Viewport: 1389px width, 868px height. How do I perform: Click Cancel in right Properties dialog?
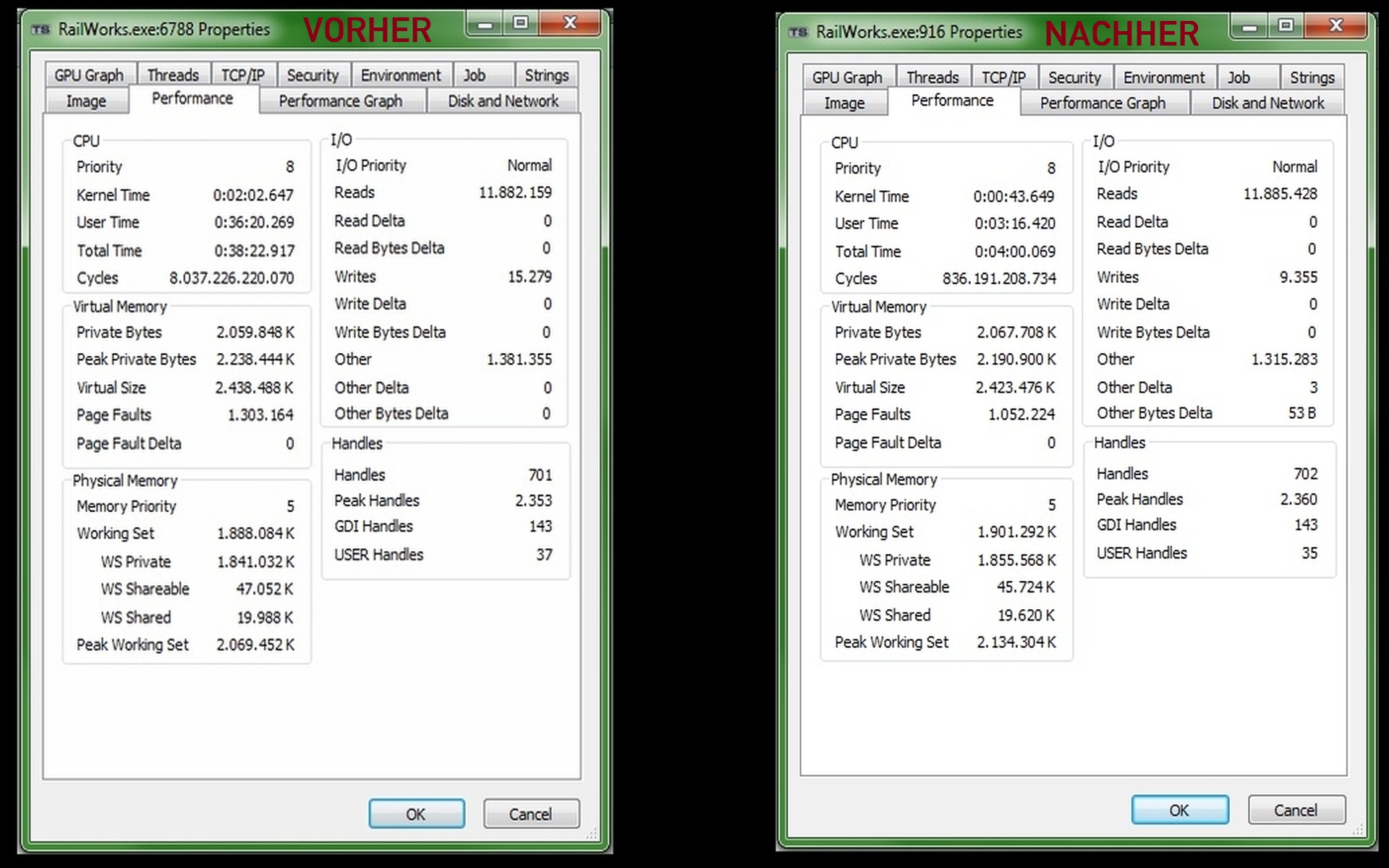(1295, 810)
